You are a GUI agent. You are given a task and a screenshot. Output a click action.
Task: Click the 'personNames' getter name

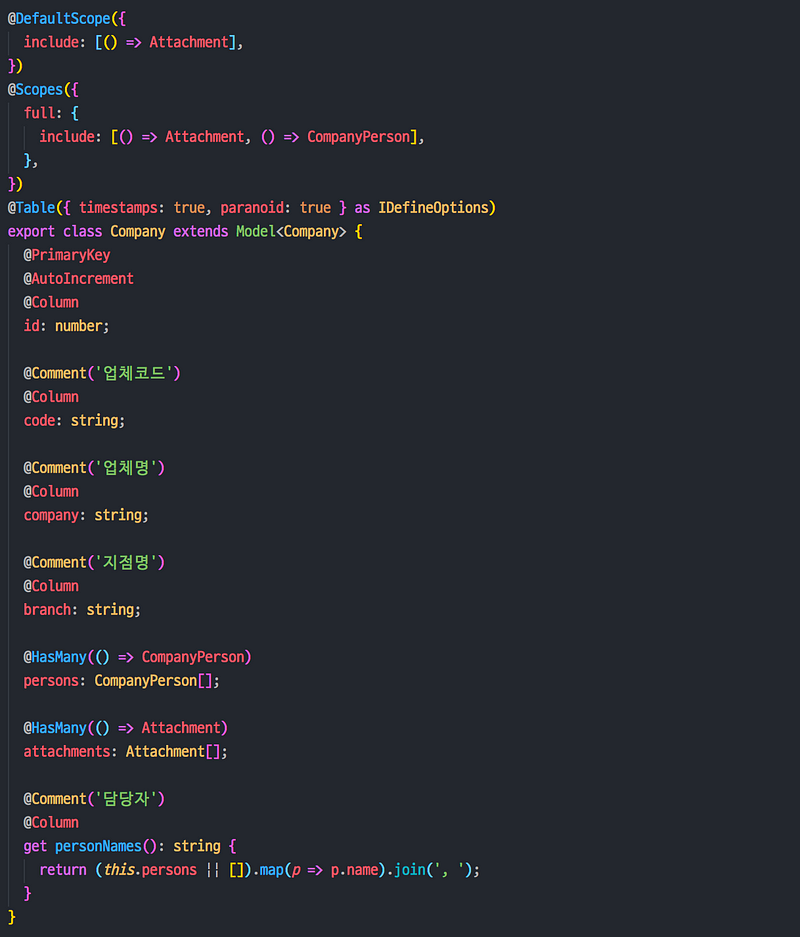coord(99,846)
